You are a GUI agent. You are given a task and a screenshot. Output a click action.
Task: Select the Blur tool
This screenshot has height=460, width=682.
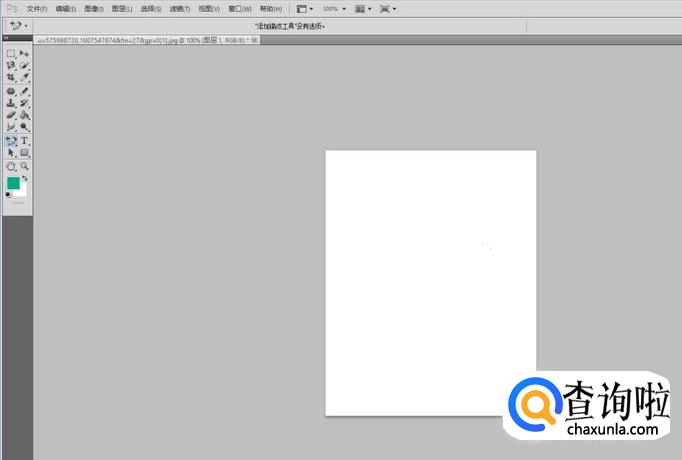tap(11, 127)
